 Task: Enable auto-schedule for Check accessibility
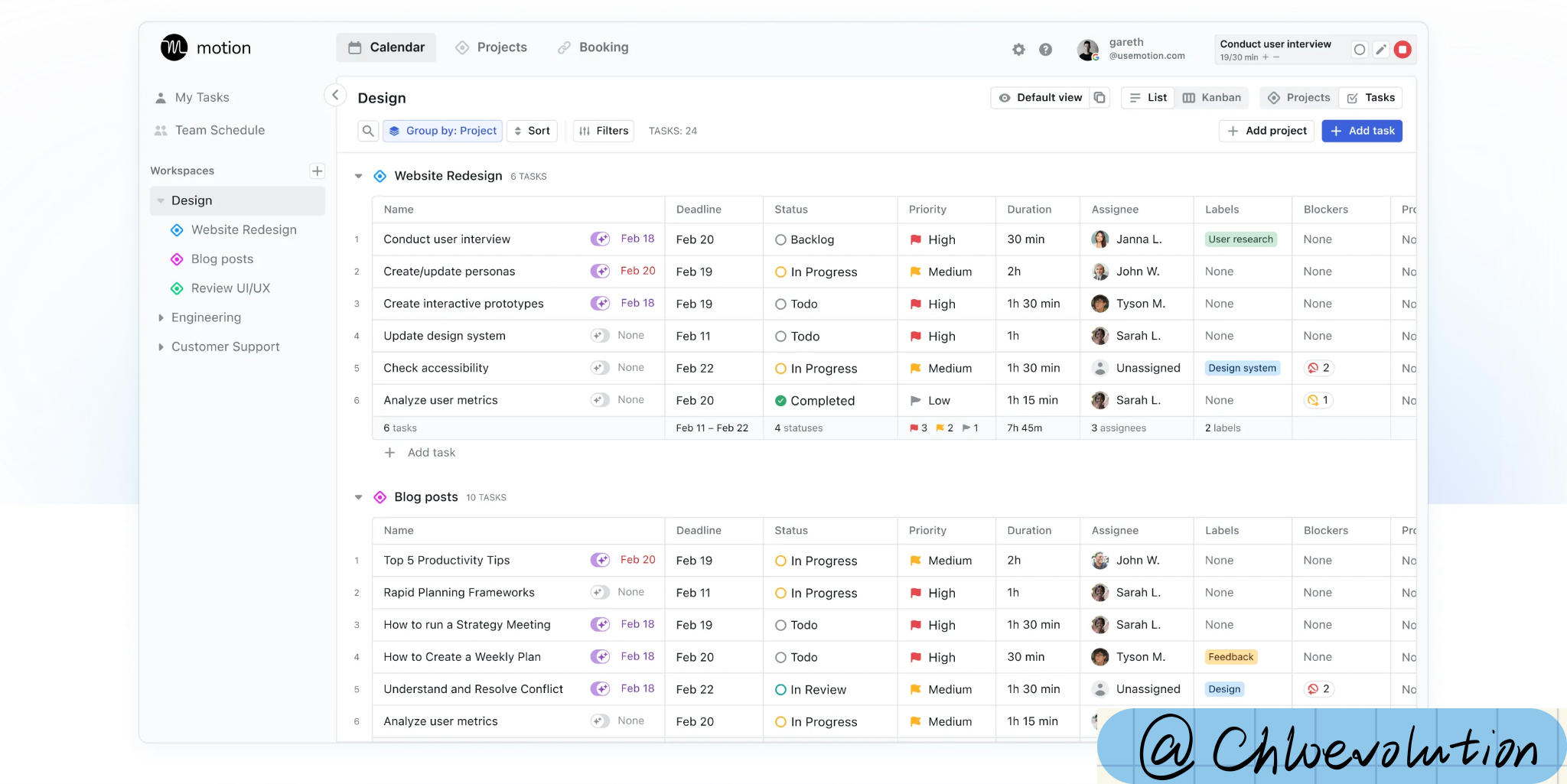[x=600, y=367]
